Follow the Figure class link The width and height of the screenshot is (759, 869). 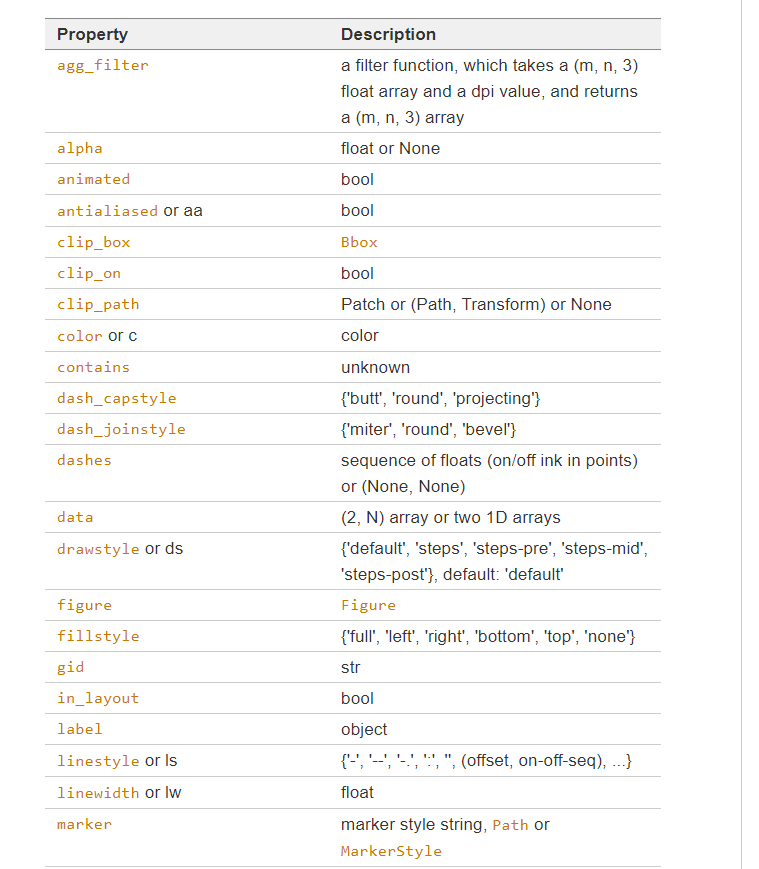pyautogui.click(x=368, y=605)
